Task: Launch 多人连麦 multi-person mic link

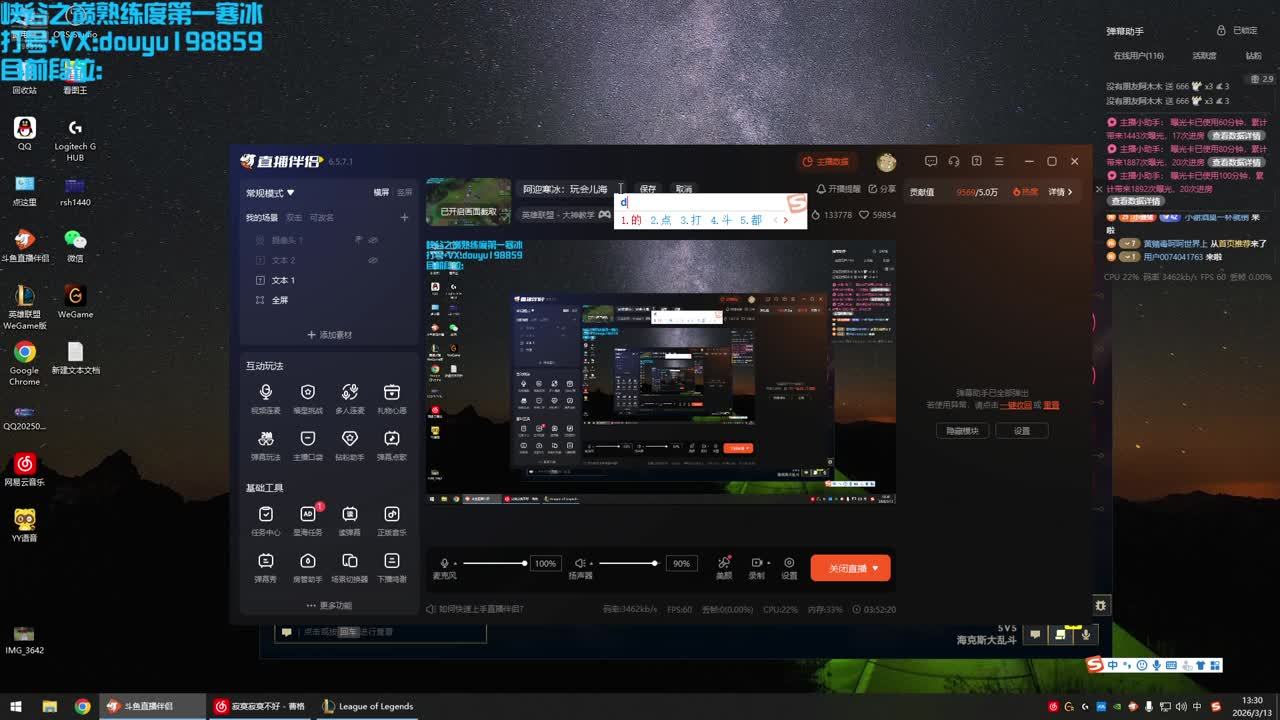Action: click(349, 397)
